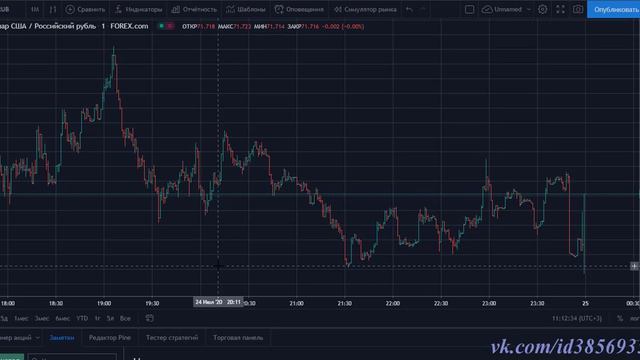Select the chart layout square icon
Screen dimensions: 640x360
(x=469, y=9)
